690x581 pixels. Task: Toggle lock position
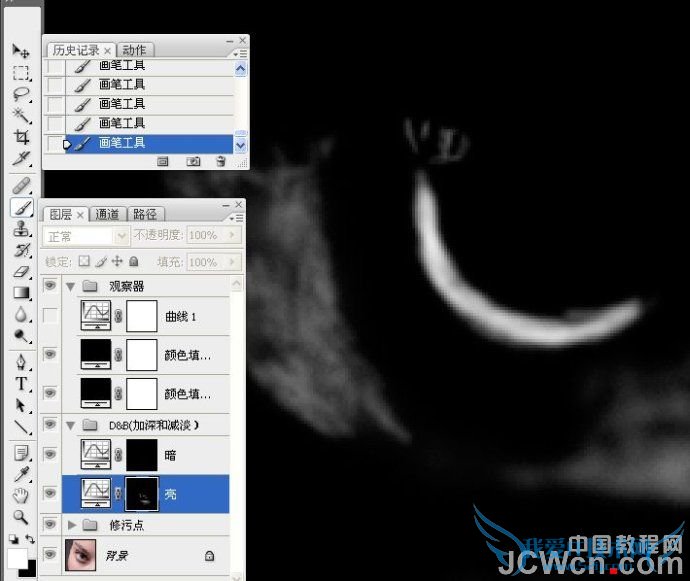click(117, 261)
